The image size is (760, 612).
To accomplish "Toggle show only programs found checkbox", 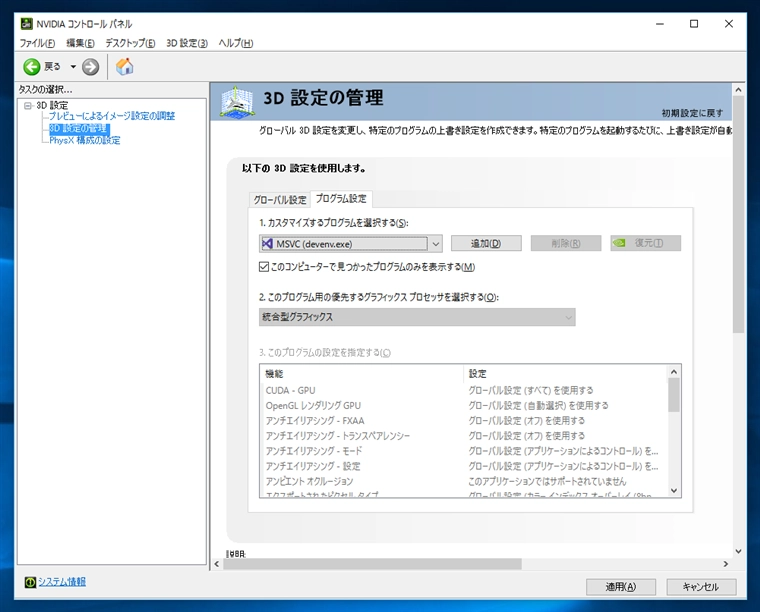I will tap(264, 267).
